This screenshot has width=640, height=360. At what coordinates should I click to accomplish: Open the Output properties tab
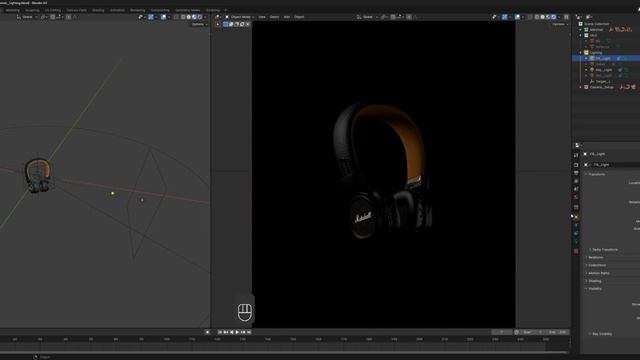[x=576, y=173]
